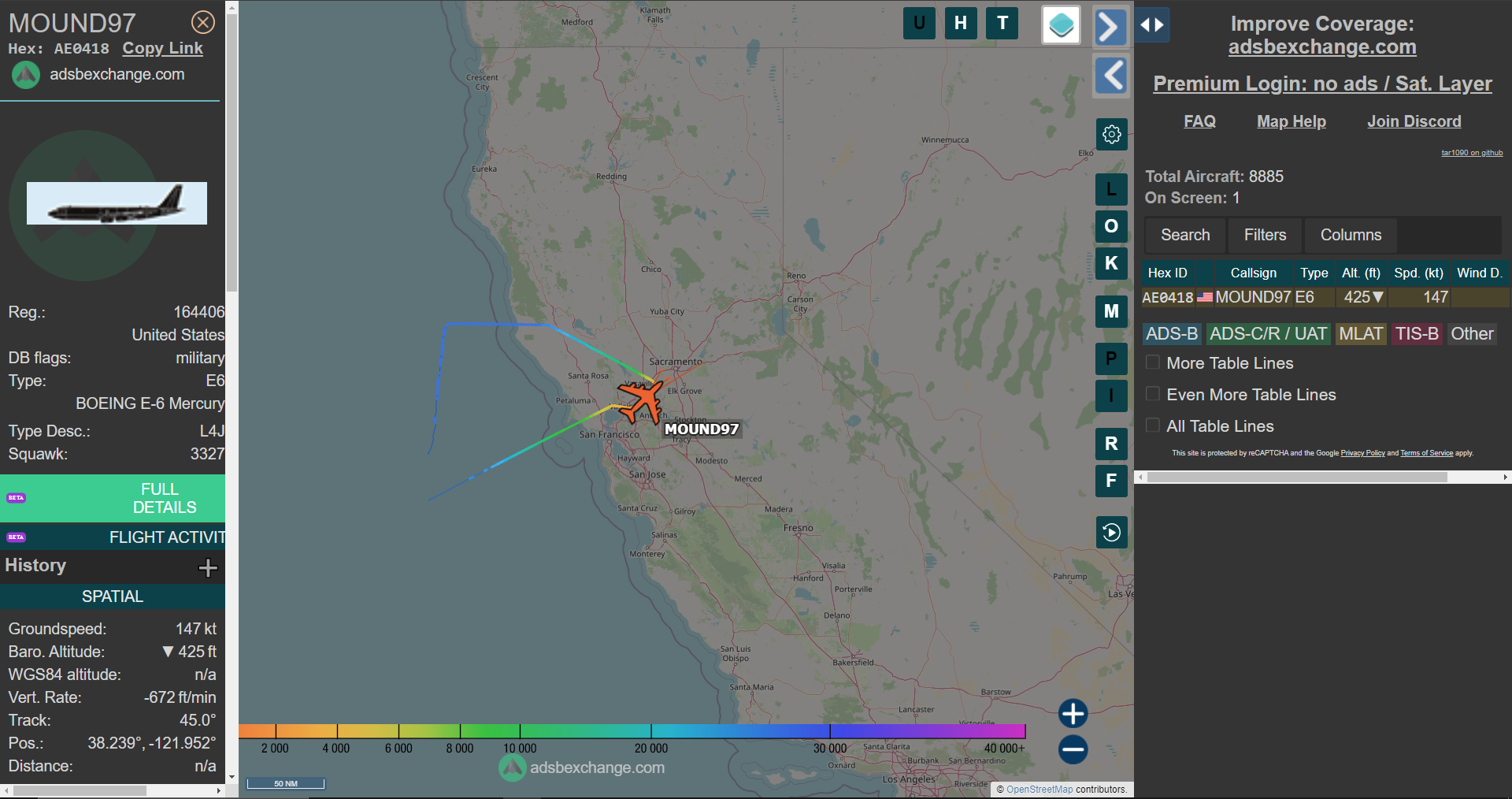Sort table by Callsign column
The width and height of the screenshot is (1512, 799).
tap(1254, 273)
